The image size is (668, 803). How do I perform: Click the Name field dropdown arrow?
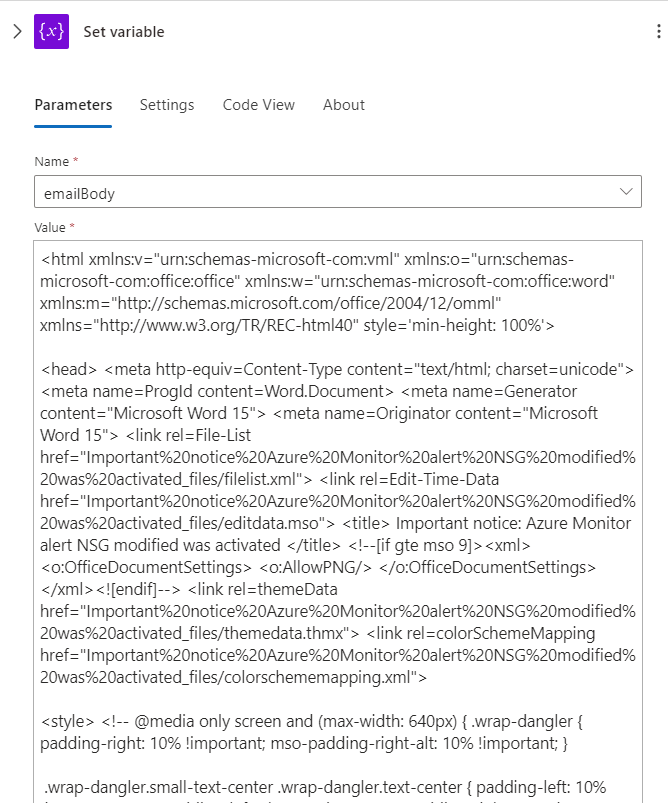click(628, 191)
